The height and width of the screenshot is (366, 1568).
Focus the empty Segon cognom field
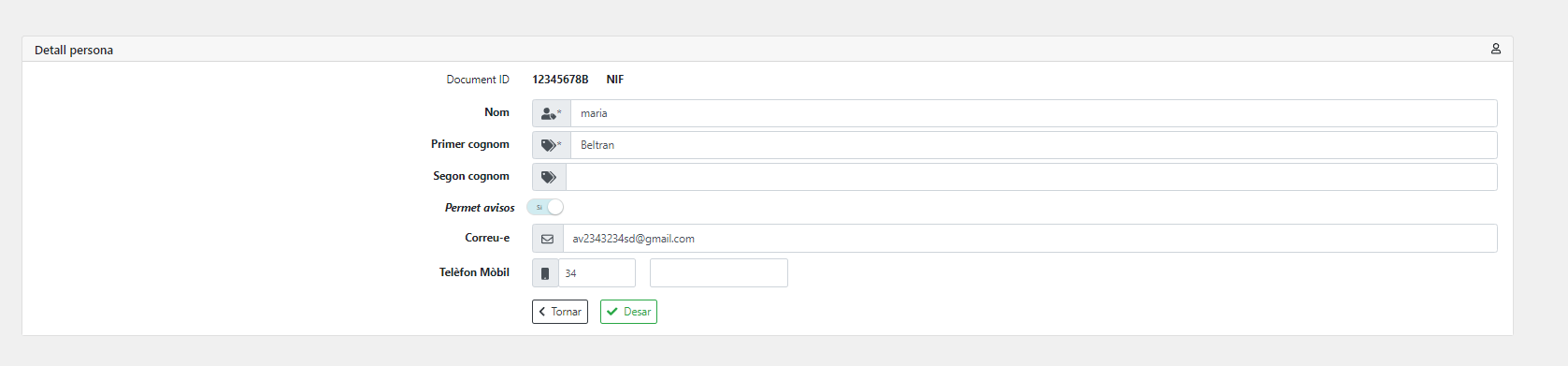pos(1031,177)
